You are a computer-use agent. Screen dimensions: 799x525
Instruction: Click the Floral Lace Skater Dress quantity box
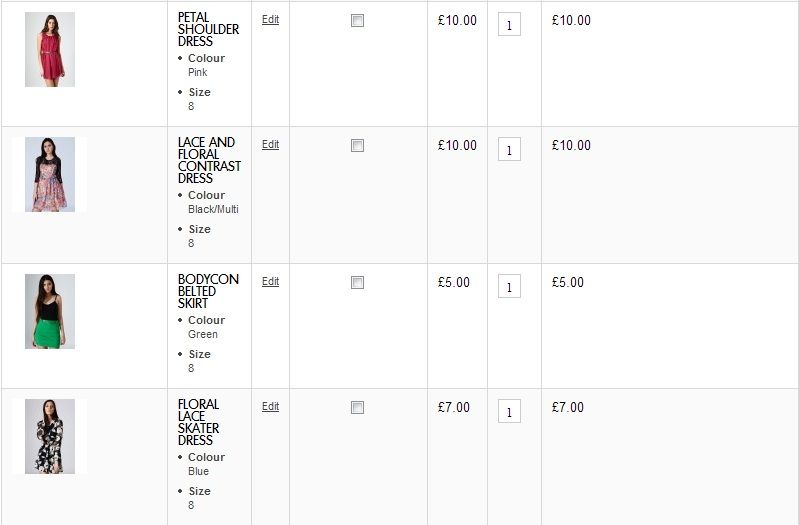click(509, 412)
